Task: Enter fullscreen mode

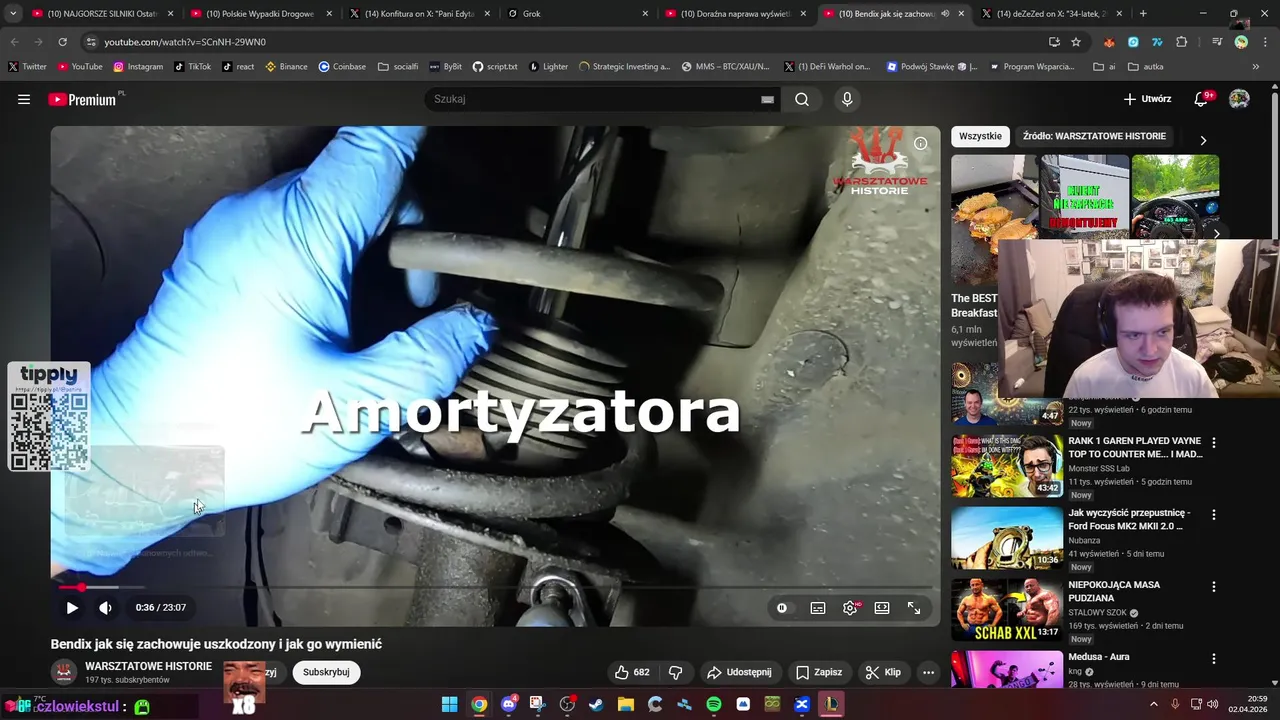Action: [914, 607]
